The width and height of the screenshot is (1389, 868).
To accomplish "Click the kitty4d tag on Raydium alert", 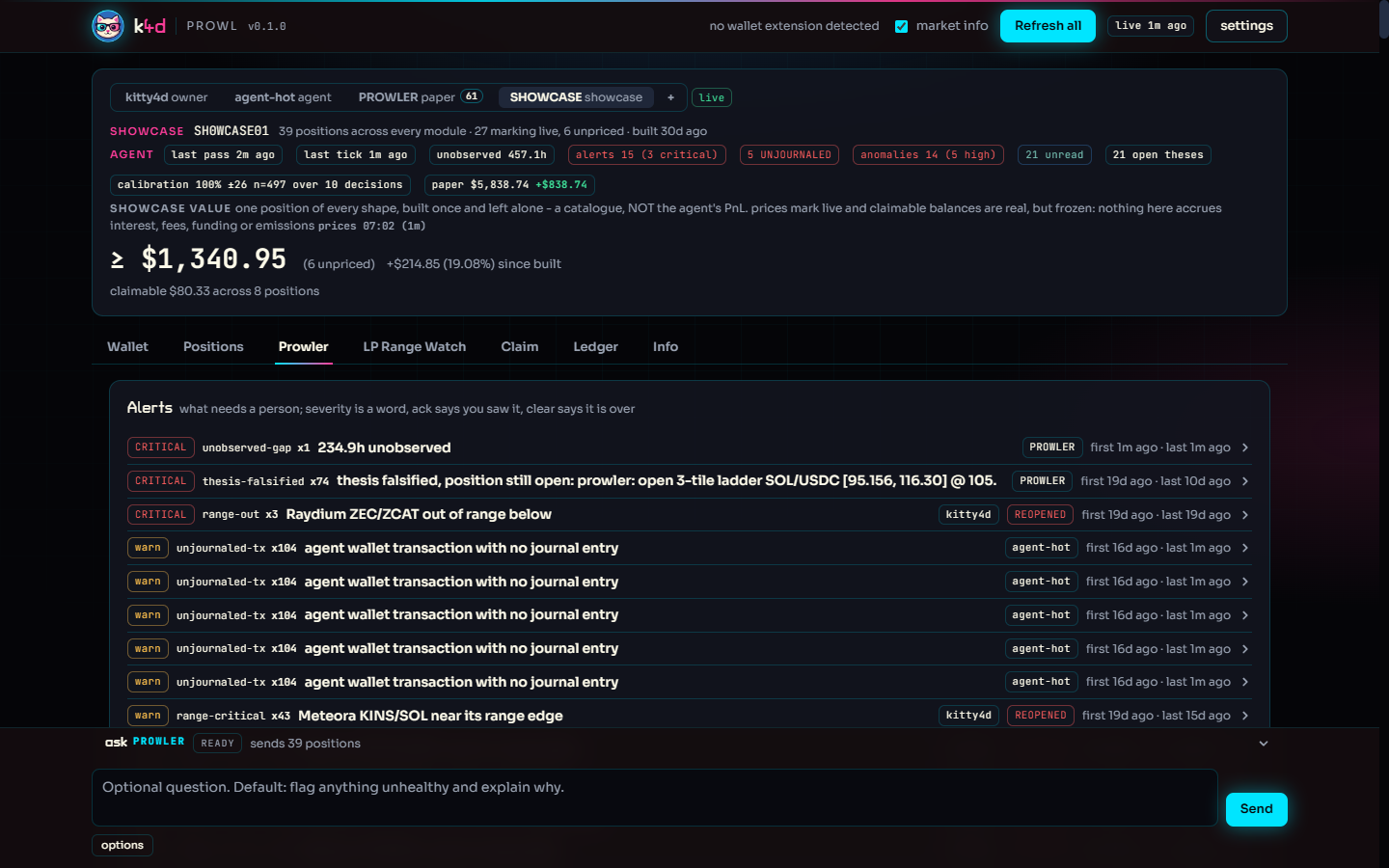I will click(x=968, y=515).
